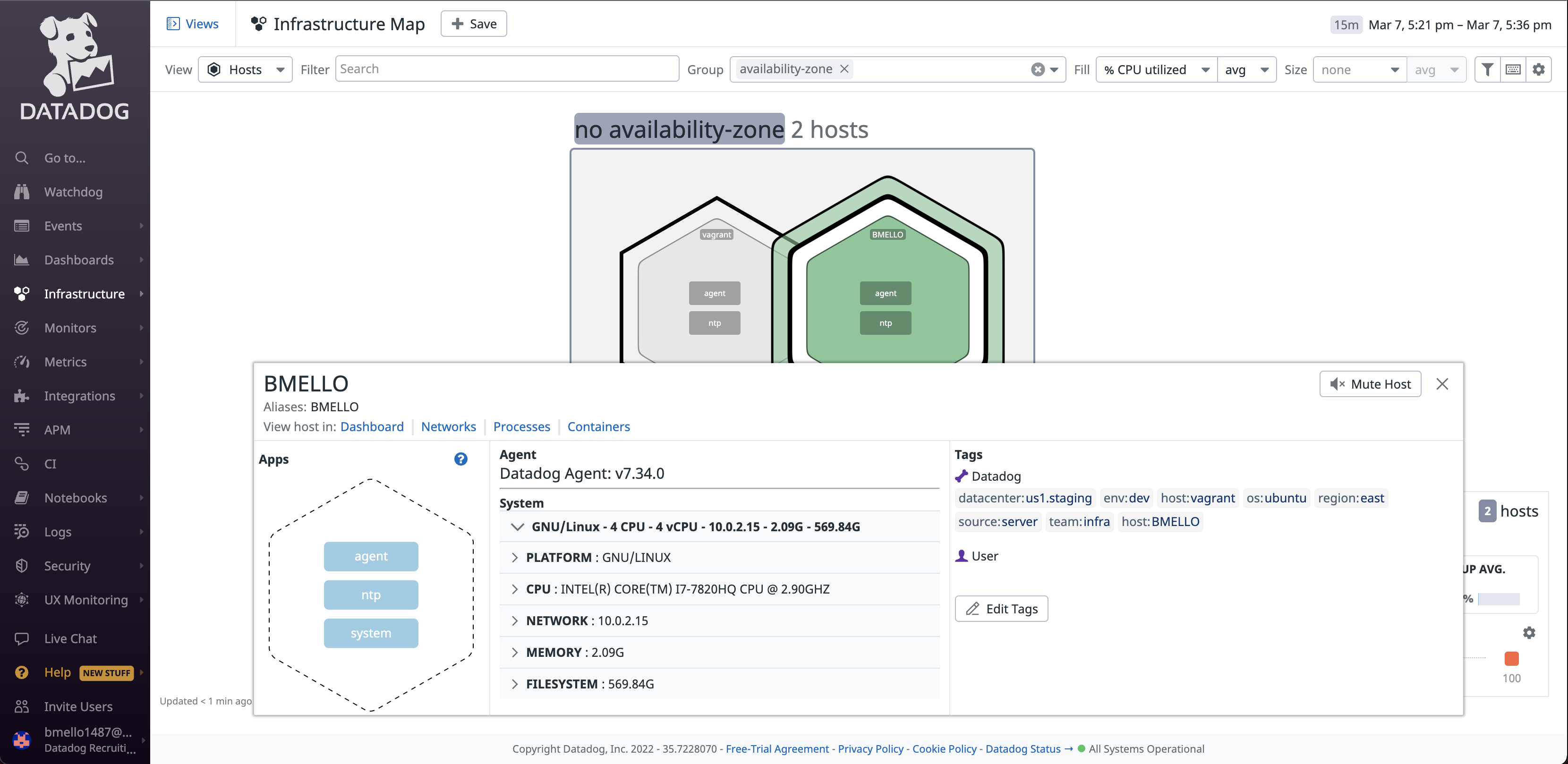The image size is (1568, 764).
Task: Click the region:east tag
Action: pos(1351,498)
